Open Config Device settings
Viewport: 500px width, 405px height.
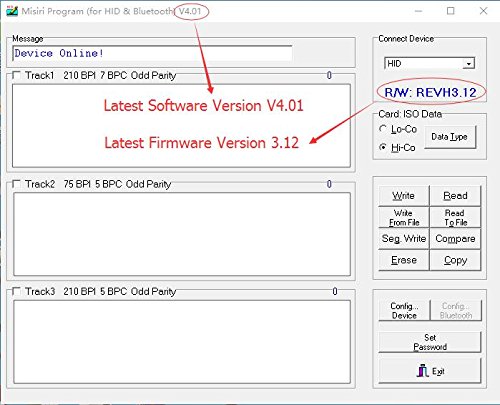pos(404,310)
